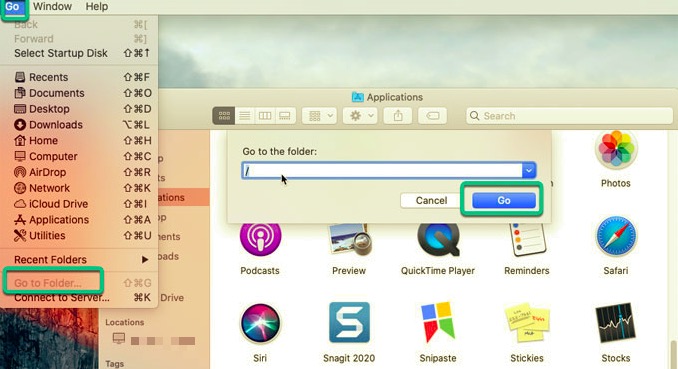Click the Share toolbar icon
The image size is (678, 369).
click(x=398, y=116)
